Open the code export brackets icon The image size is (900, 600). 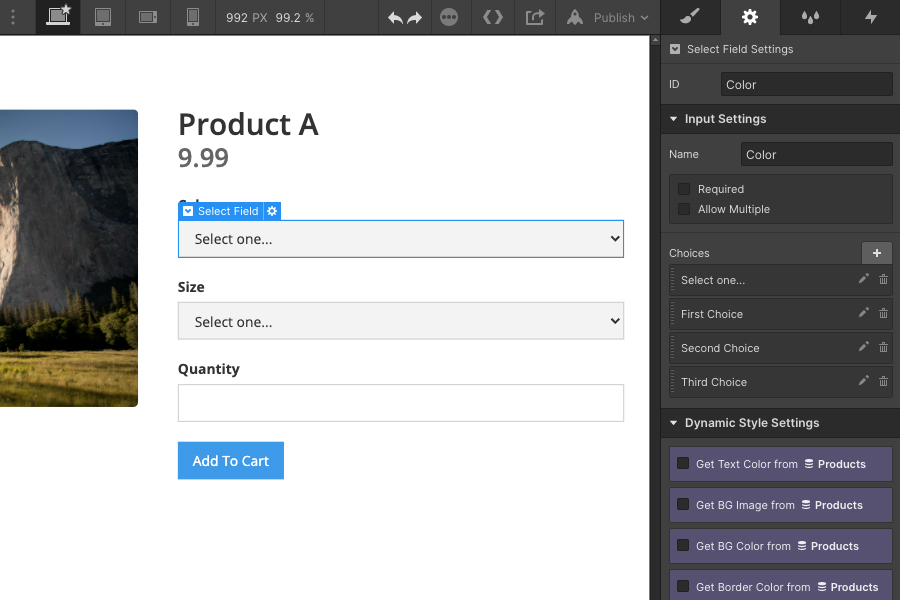coord(492,17)
